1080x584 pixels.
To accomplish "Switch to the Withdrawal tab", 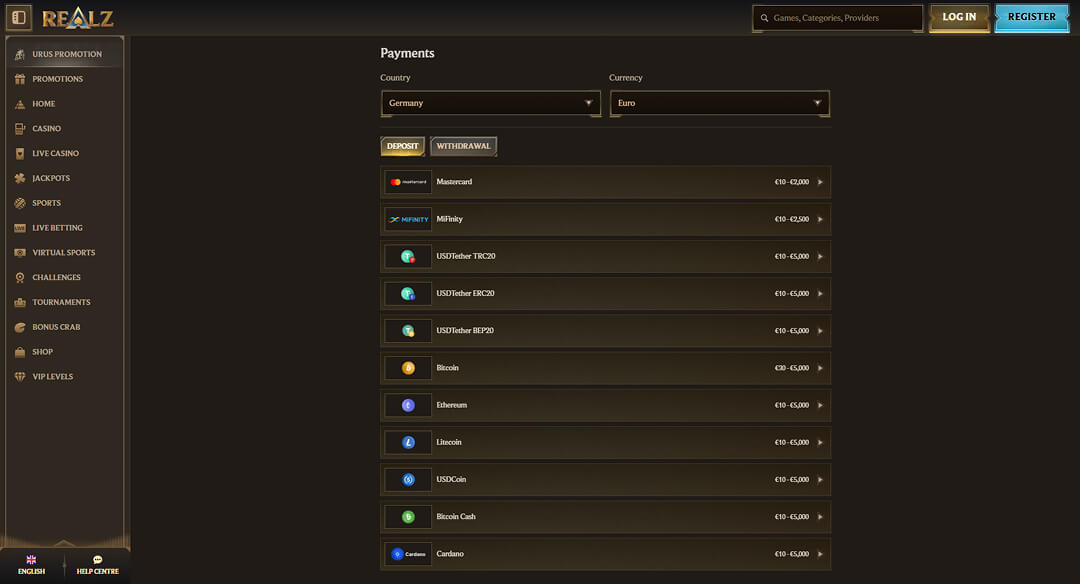I will (x=463, y=146).
